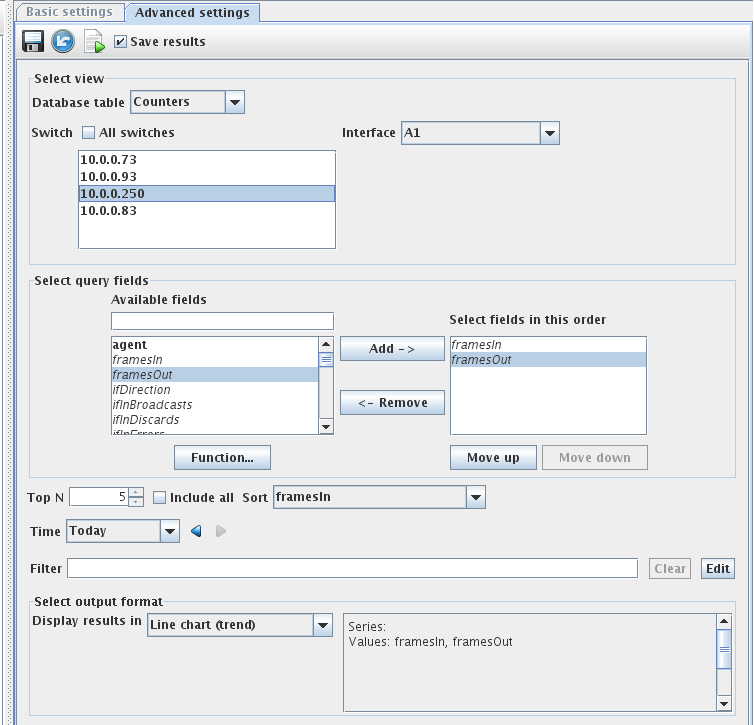Open the Display results in dropdown
Screen dimensions: 754x725
click(x=322, y=625)
